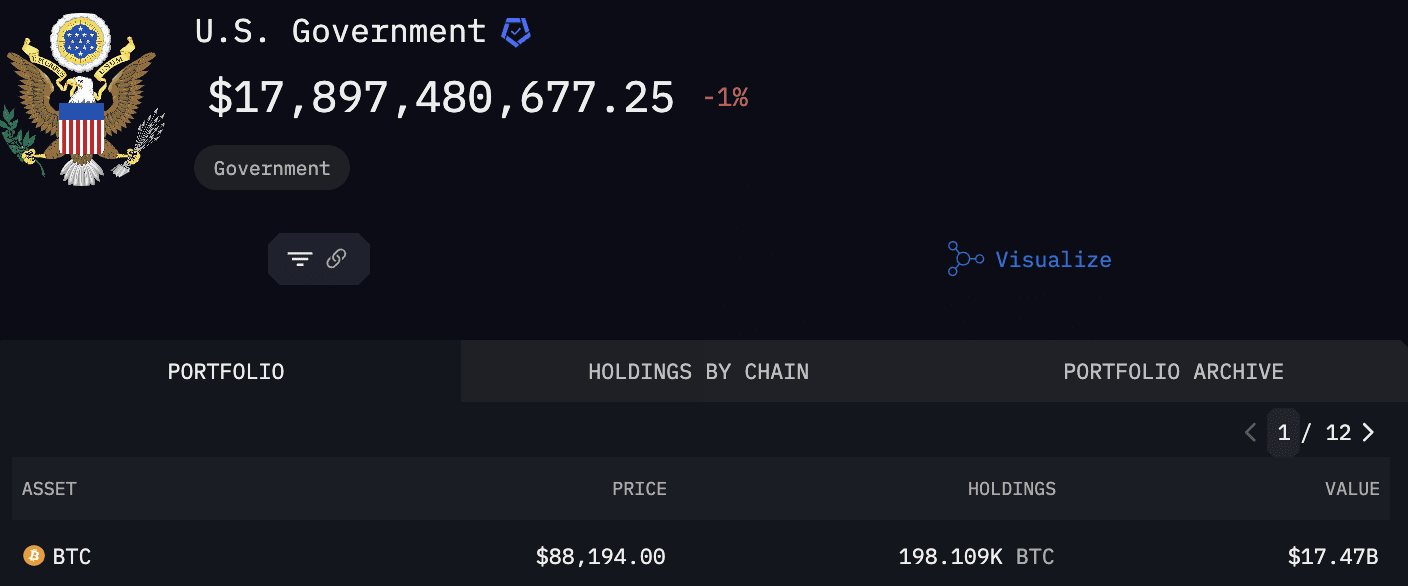The height and width of the screenshot is (586, 1408).
Task: Click the U.S. Government entity title
Action: [340, 31]
